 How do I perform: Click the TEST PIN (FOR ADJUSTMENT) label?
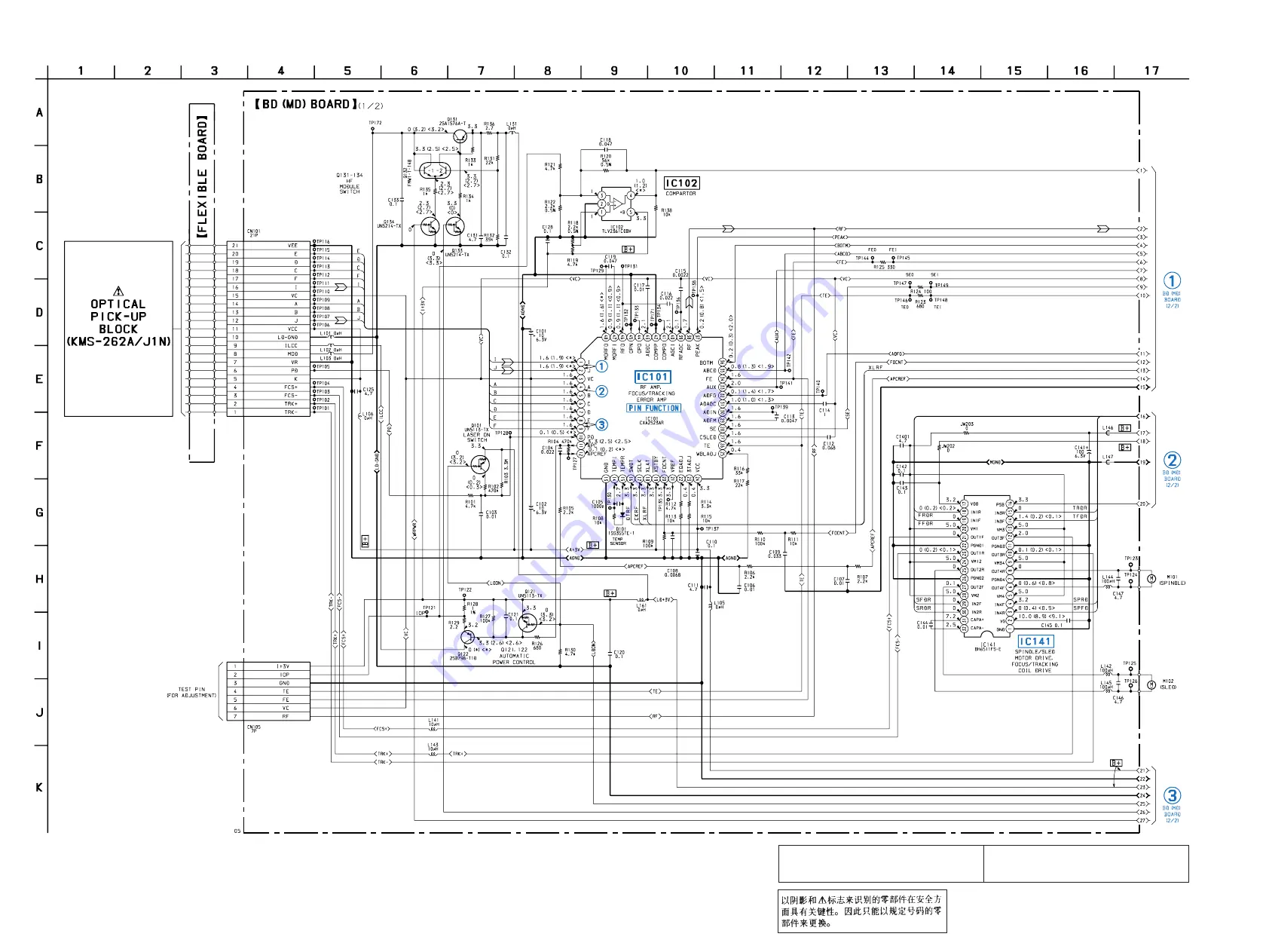191,692
